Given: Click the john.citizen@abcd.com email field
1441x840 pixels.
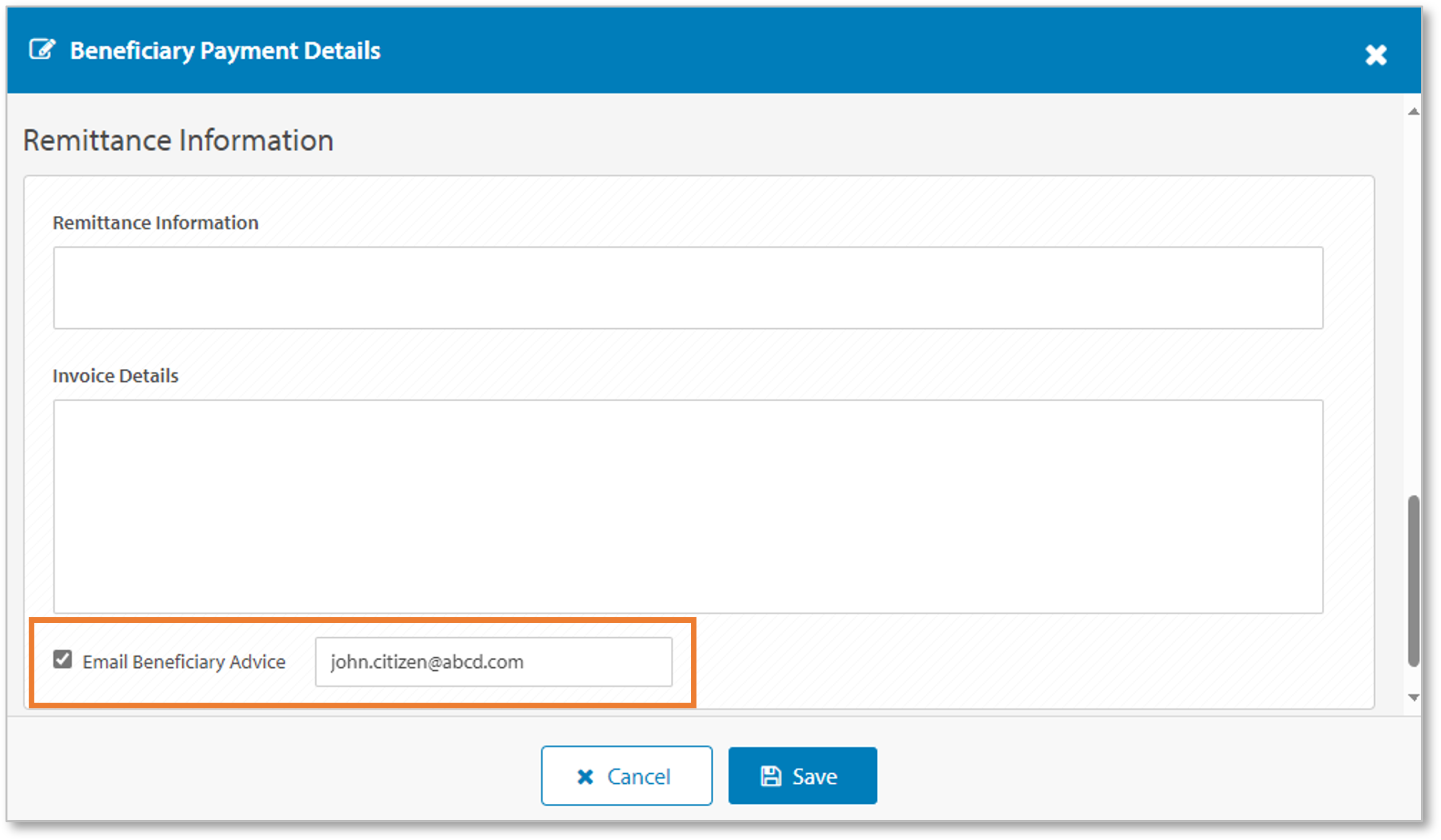Looking at the screenshot, I should [493, 662].
